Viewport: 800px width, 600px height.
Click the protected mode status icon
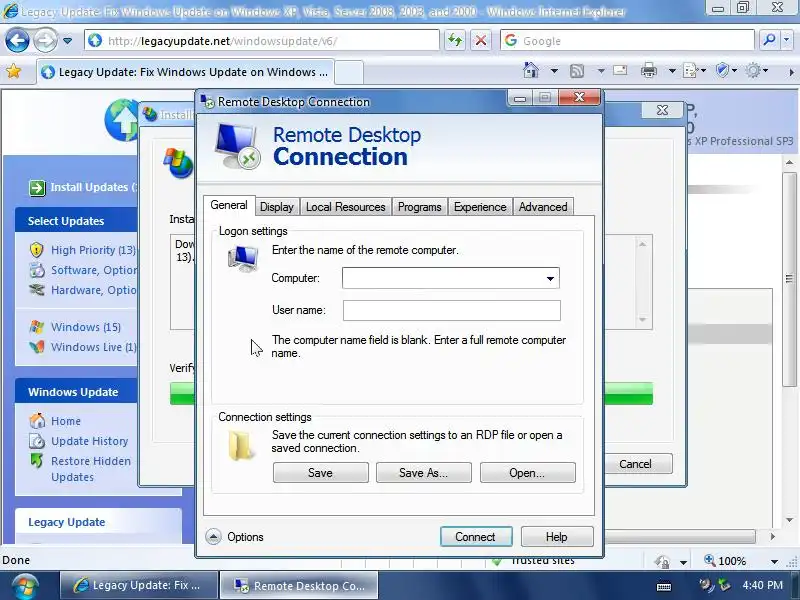662,561
